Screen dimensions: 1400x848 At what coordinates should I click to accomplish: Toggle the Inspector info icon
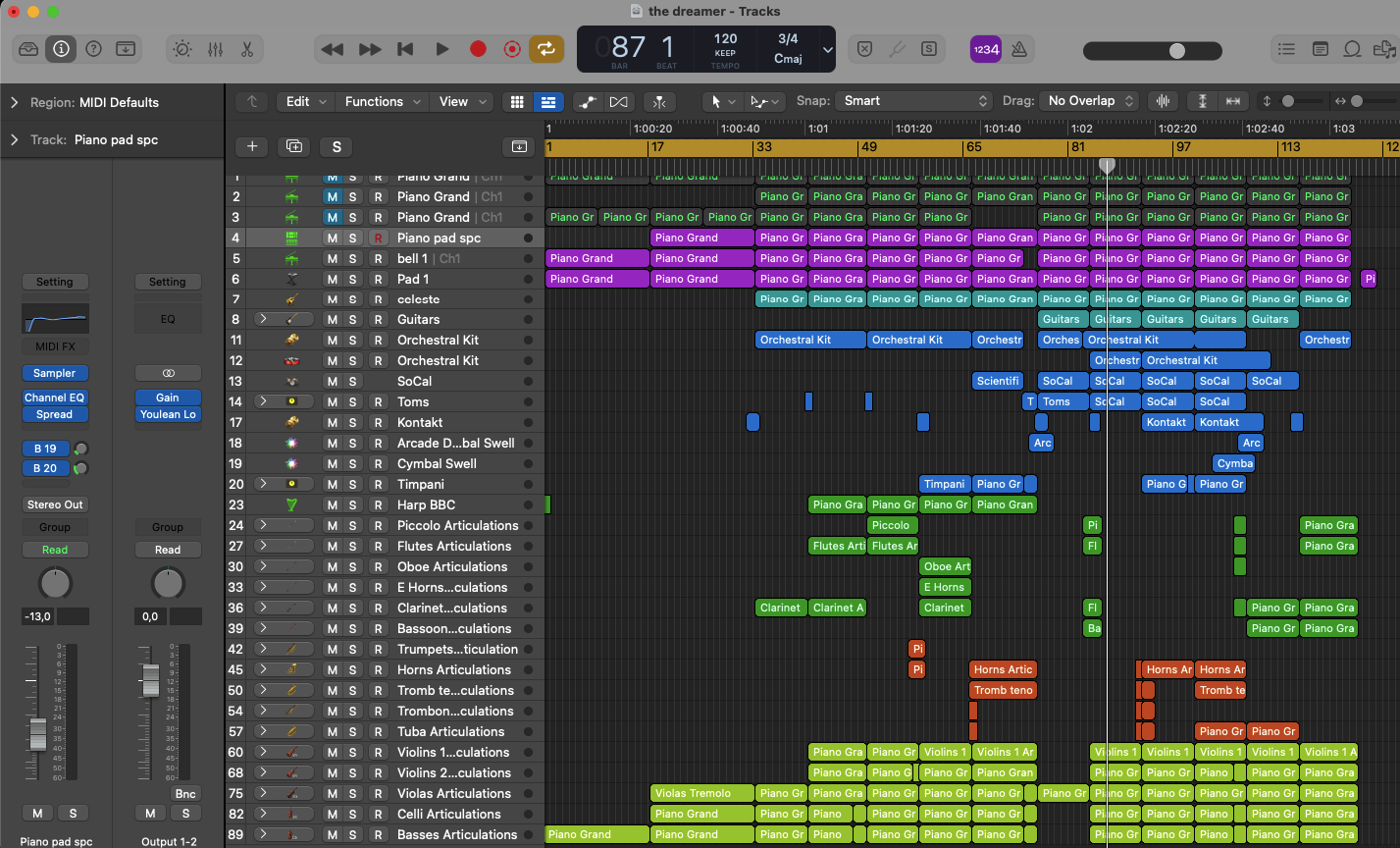coord(61,49)
